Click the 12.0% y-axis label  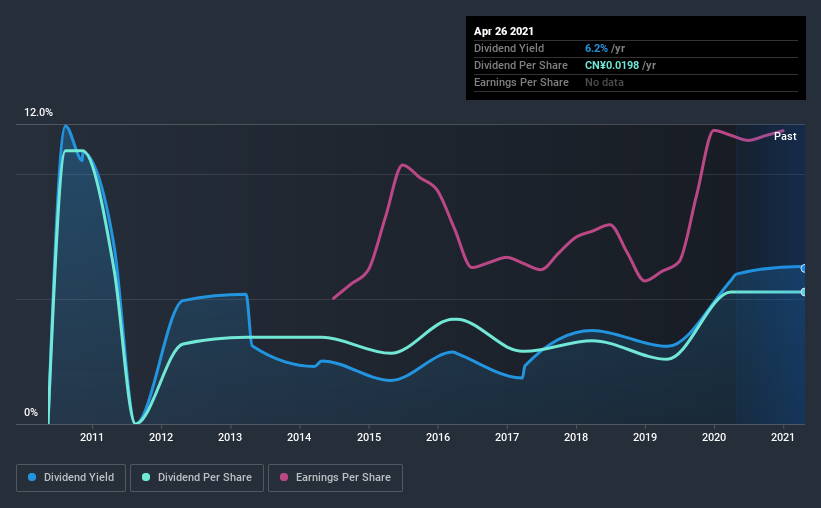tap(38, 113)
